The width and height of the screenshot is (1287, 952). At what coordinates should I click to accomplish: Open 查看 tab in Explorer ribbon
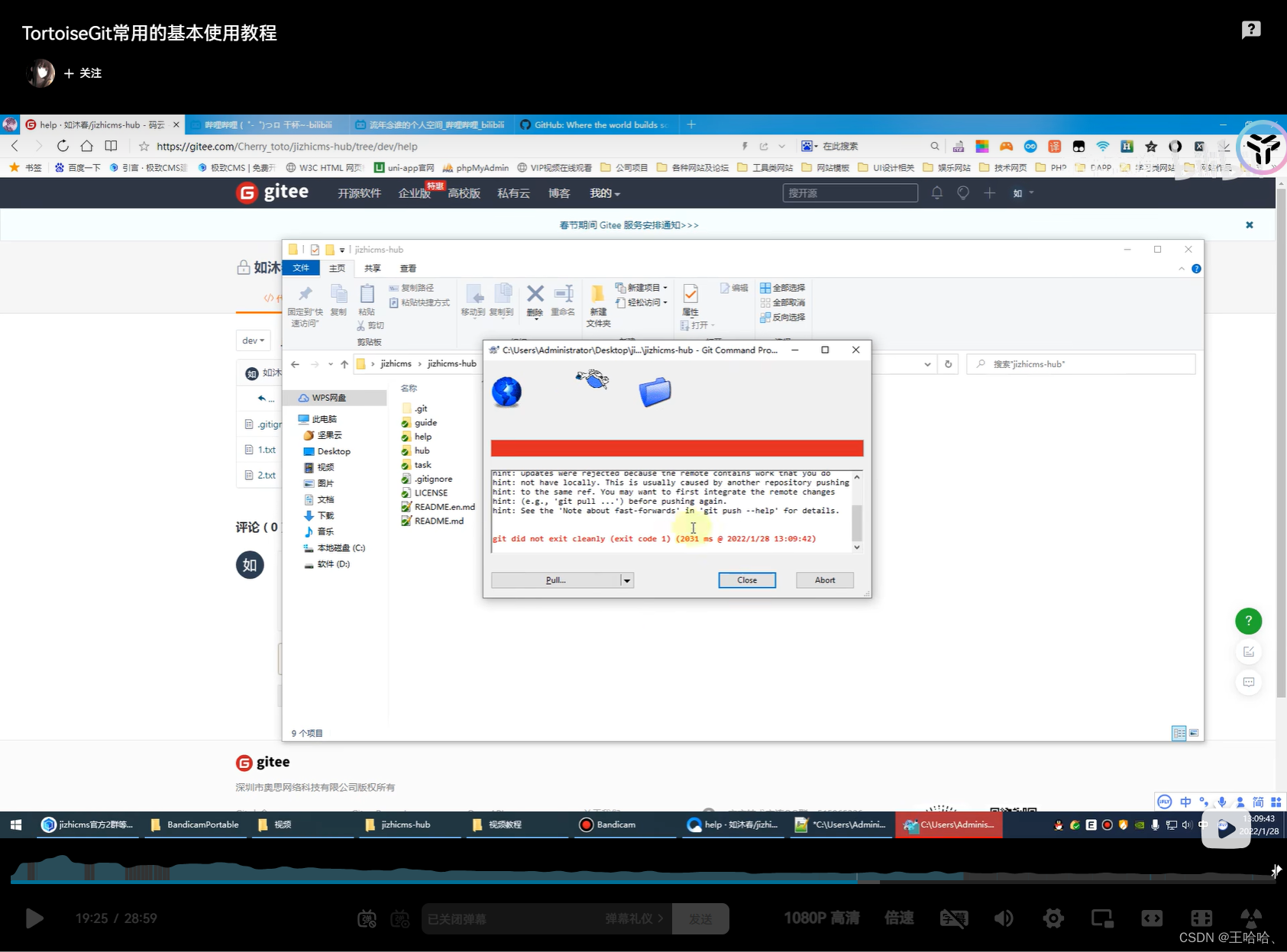[x=408, y=268]
